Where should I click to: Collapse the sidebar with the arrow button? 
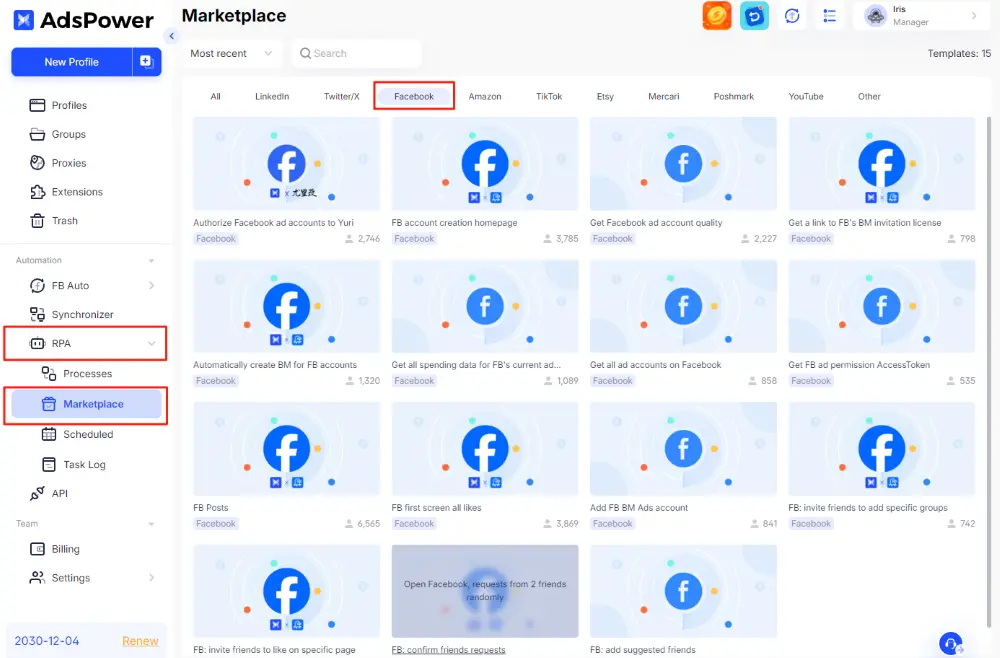click(x=171, y=36)
